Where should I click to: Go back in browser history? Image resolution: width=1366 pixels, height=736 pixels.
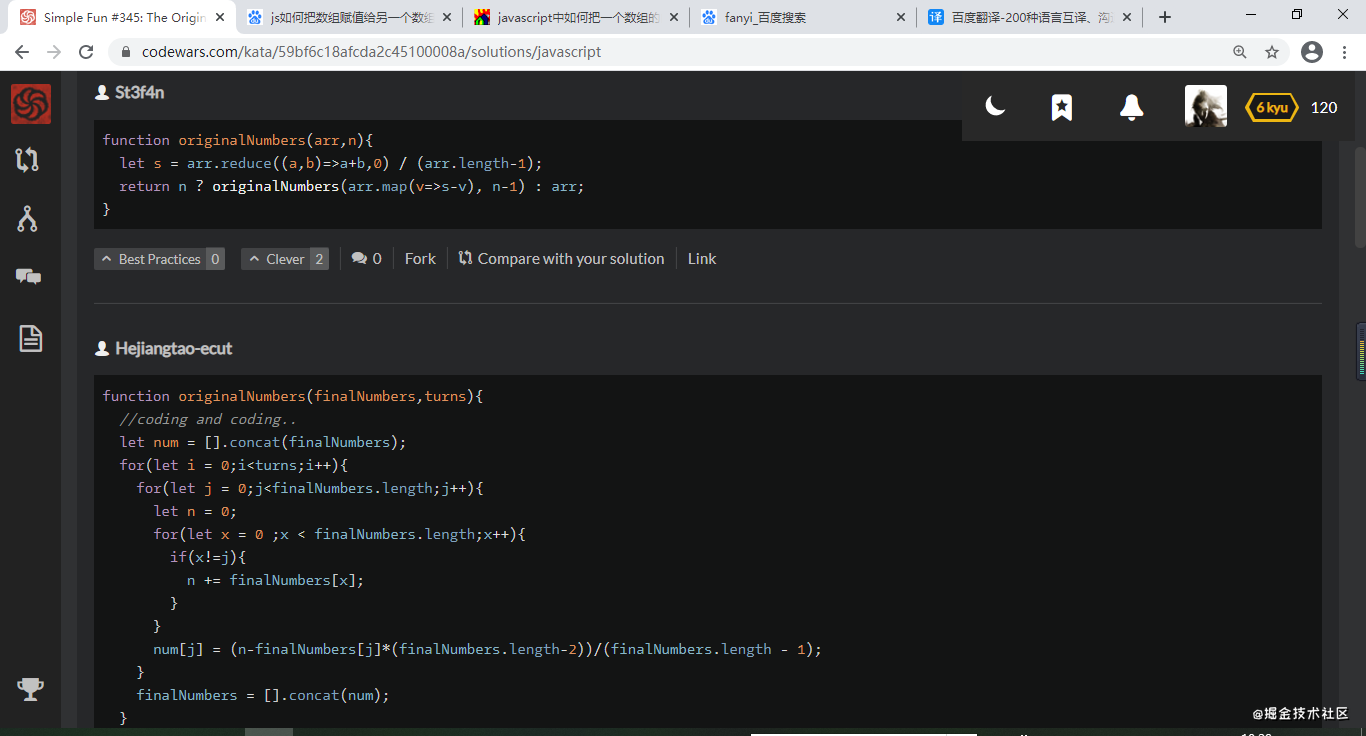22,52
